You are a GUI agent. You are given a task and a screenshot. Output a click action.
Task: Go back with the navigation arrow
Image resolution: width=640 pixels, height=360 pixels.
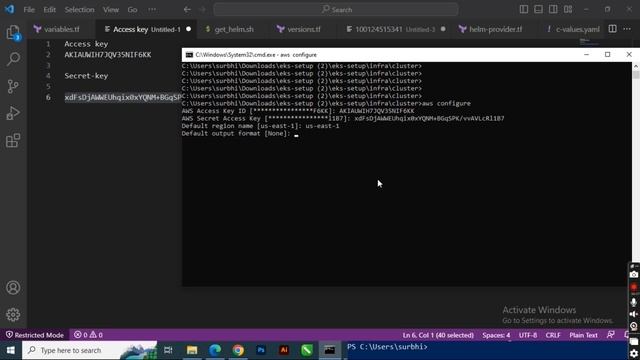pyautogui.click(x=187, y=9)
